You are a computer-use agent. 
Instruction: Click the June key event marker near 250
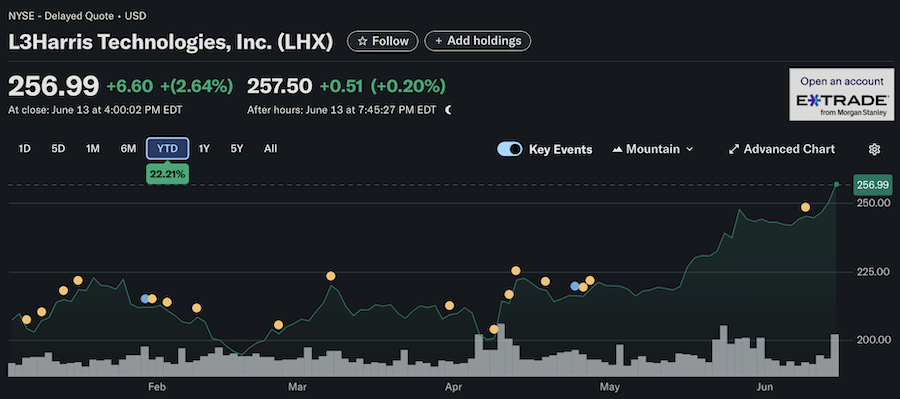[x=805, y=207]
